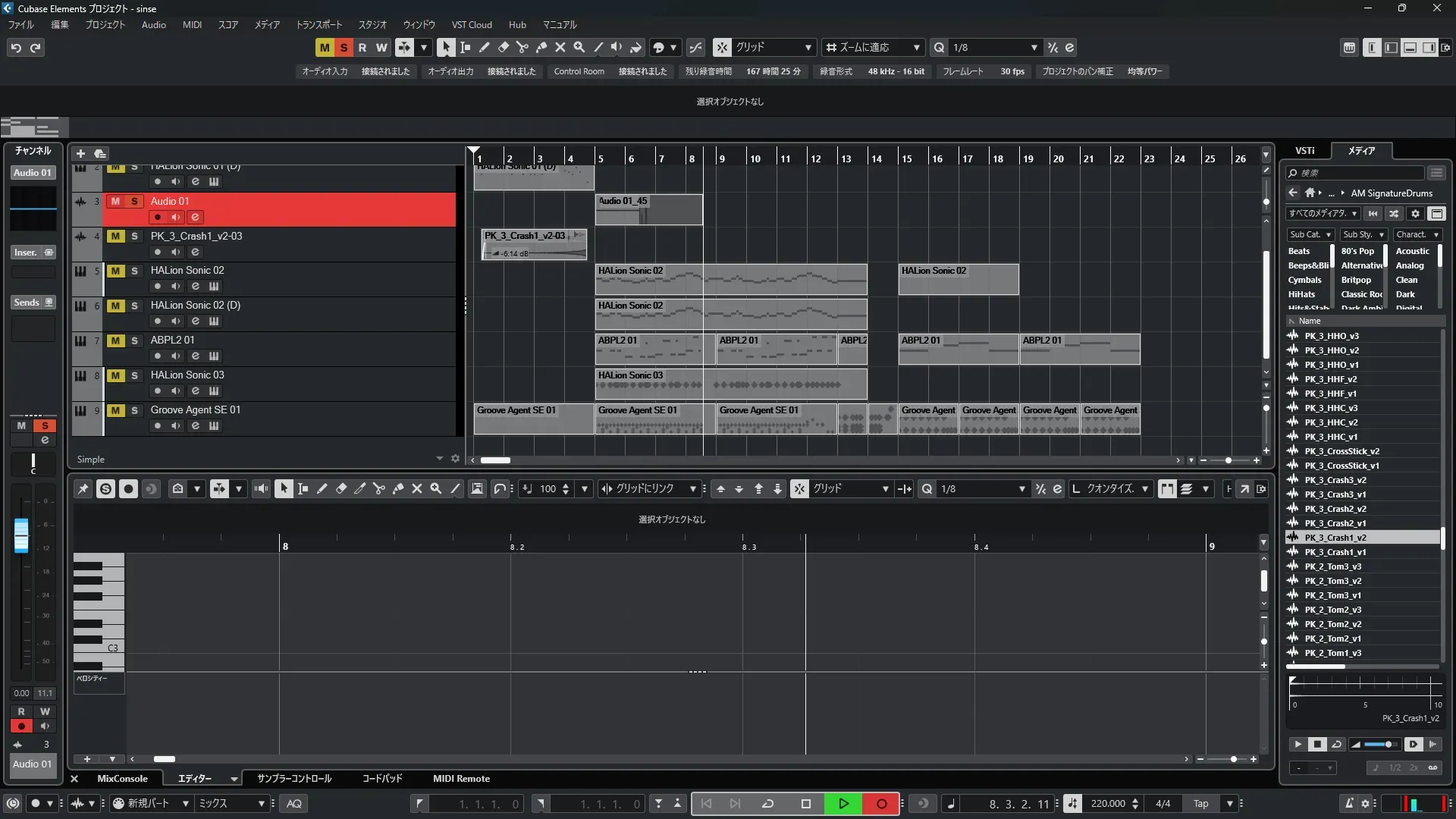Expand the Sub Cat. filter dropdown

(x=1310, y=234)
